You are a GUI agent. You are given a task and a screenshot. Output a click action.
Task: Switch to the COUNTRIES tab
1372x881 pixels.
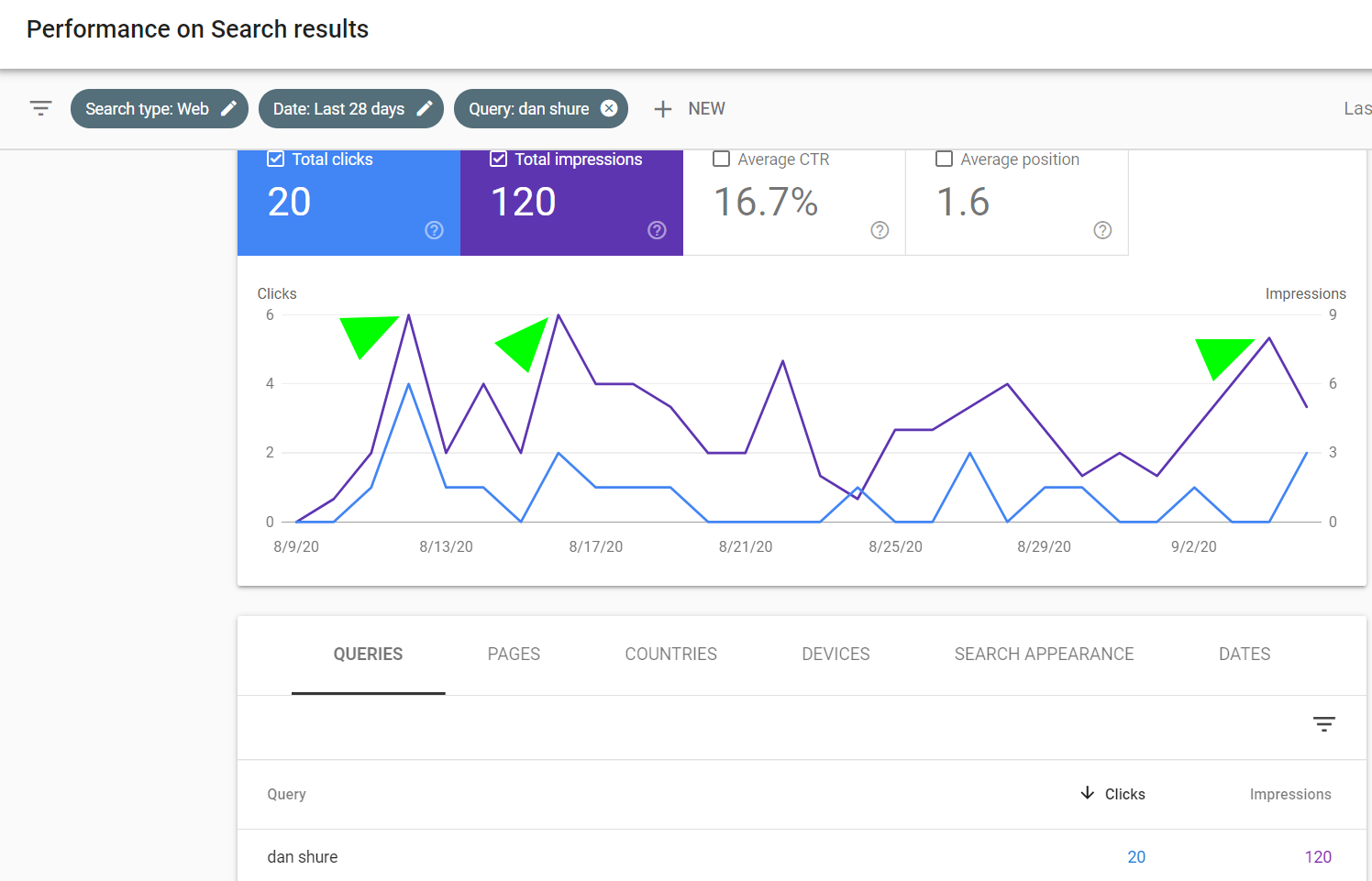671,655
